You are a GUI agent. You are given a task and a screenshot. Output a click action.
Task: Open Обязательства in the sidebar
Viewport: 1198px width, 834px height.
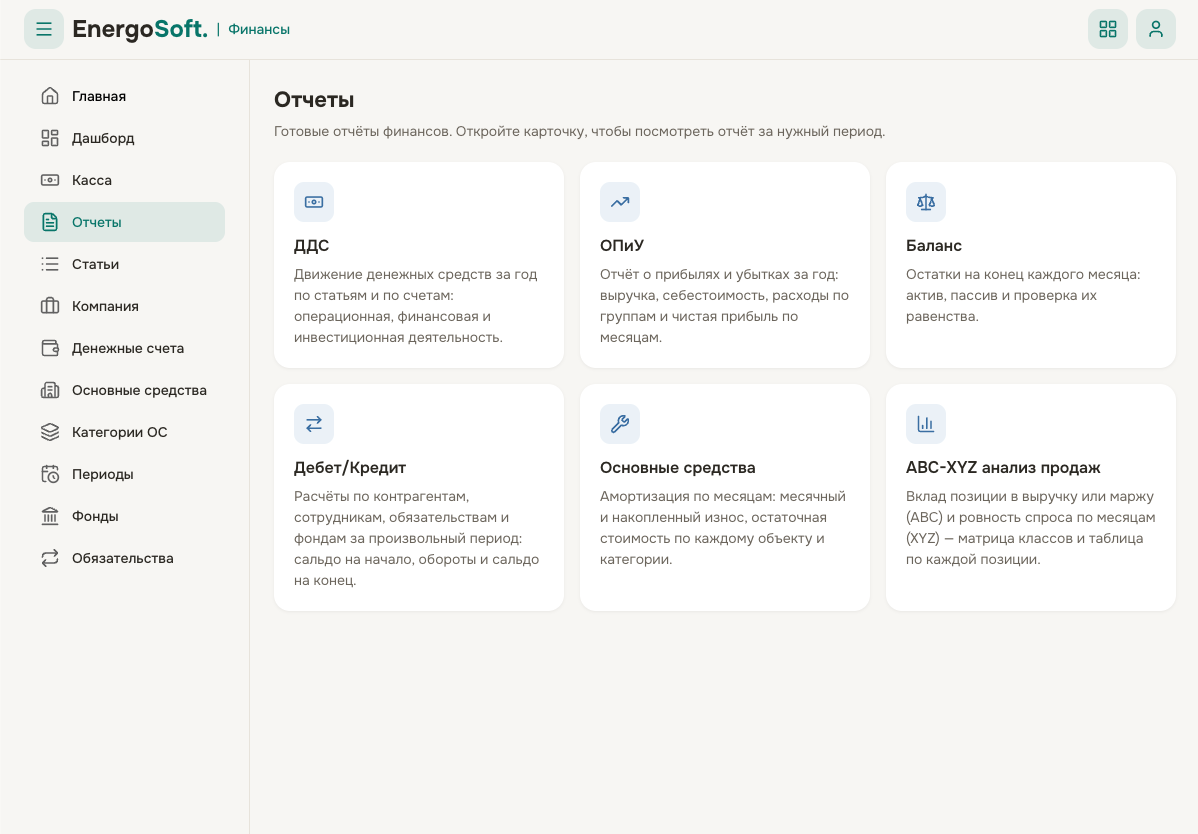tap(125, 558)
